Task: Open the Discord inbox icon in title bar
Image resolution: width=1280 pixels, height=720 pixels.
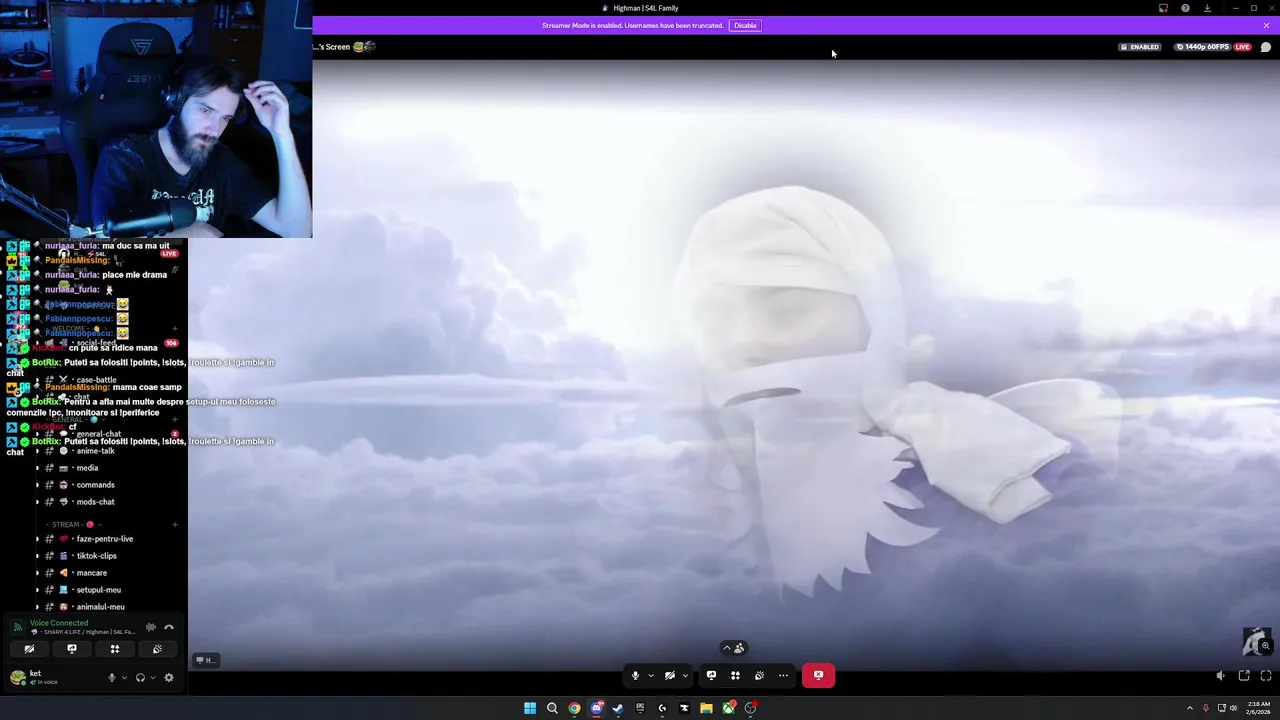Action: point(1163,8)
